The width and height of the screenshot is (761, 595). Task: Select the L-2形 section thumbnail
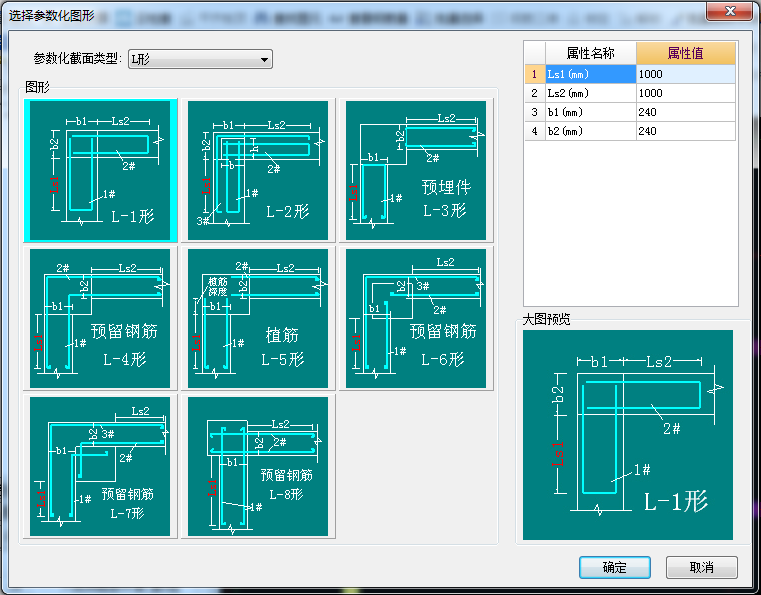pyautogui.click(x=258, y=170)
